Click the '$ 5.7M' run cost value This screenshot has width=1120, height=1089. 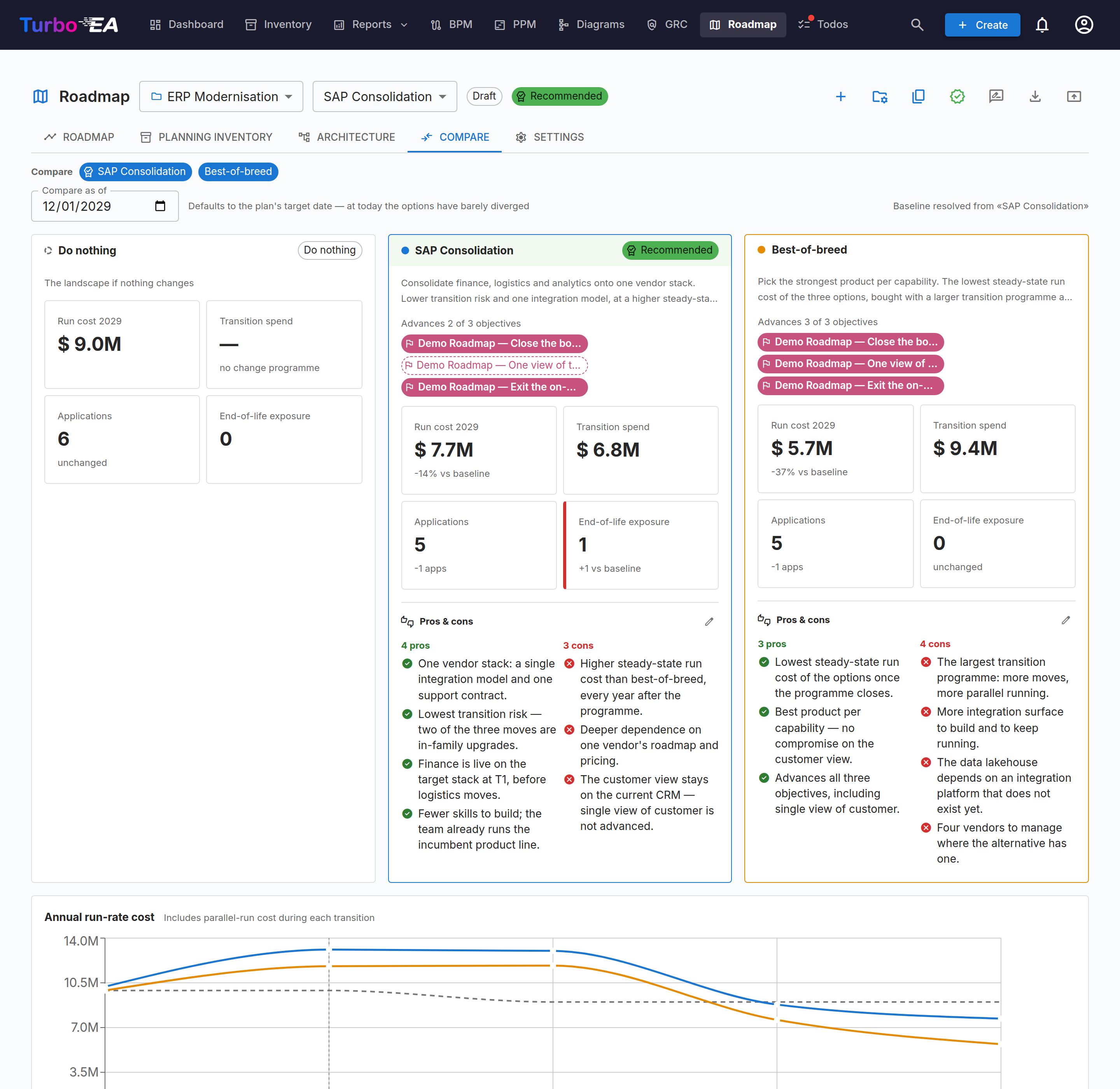pyautogui.click(x=801, y=448)
